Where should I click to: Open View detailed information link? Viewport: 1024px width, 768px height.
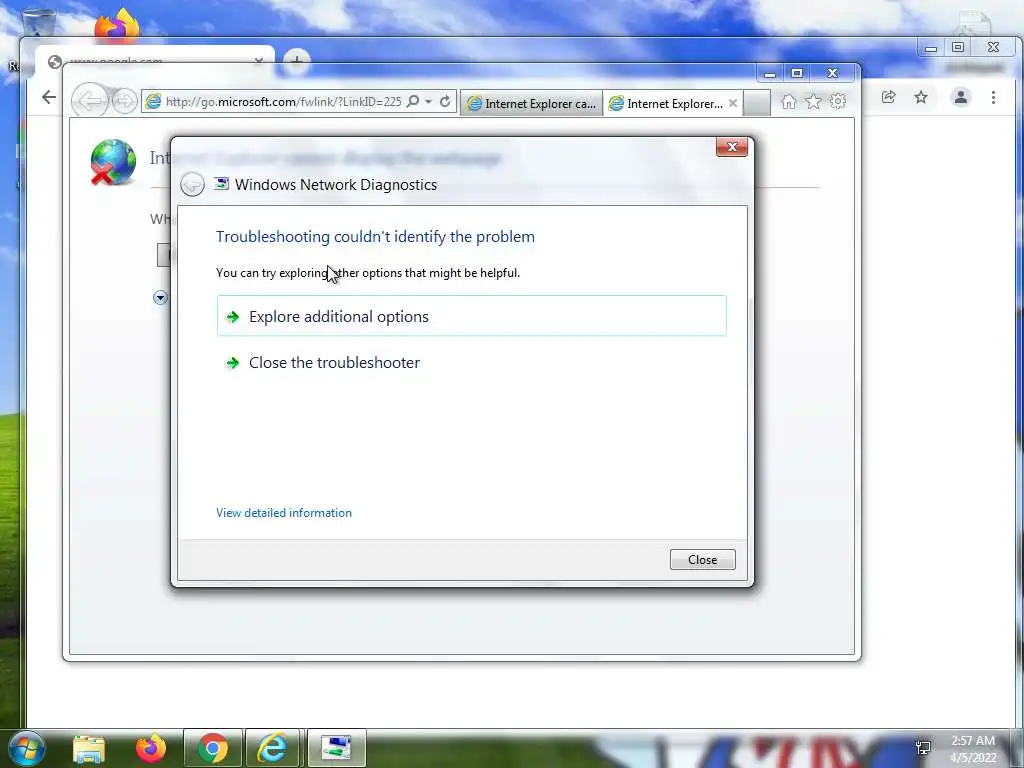coord(283,513)
